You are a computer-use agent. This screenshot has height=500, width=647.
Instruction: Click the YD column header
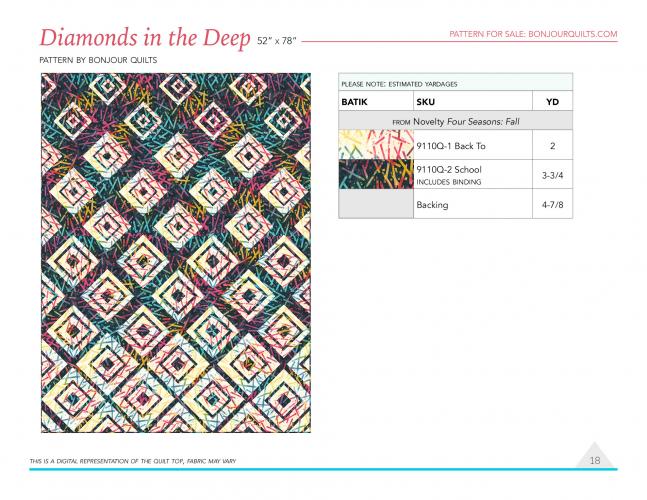click(x=552, y=102)
